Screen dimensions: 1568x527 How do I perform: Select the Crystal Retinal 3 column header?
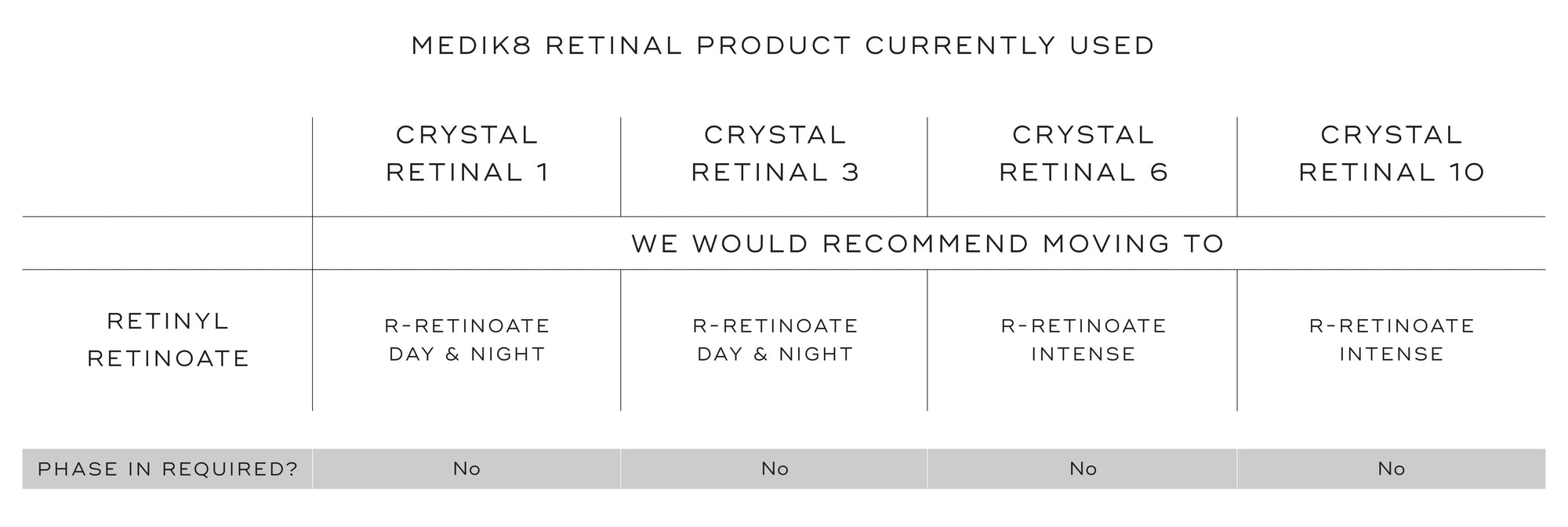[x=775, y=154]
